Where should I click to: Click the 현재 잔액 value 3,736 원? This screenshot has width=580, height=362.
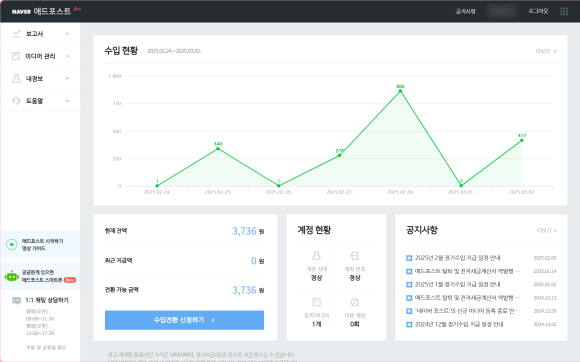point(248,231)
